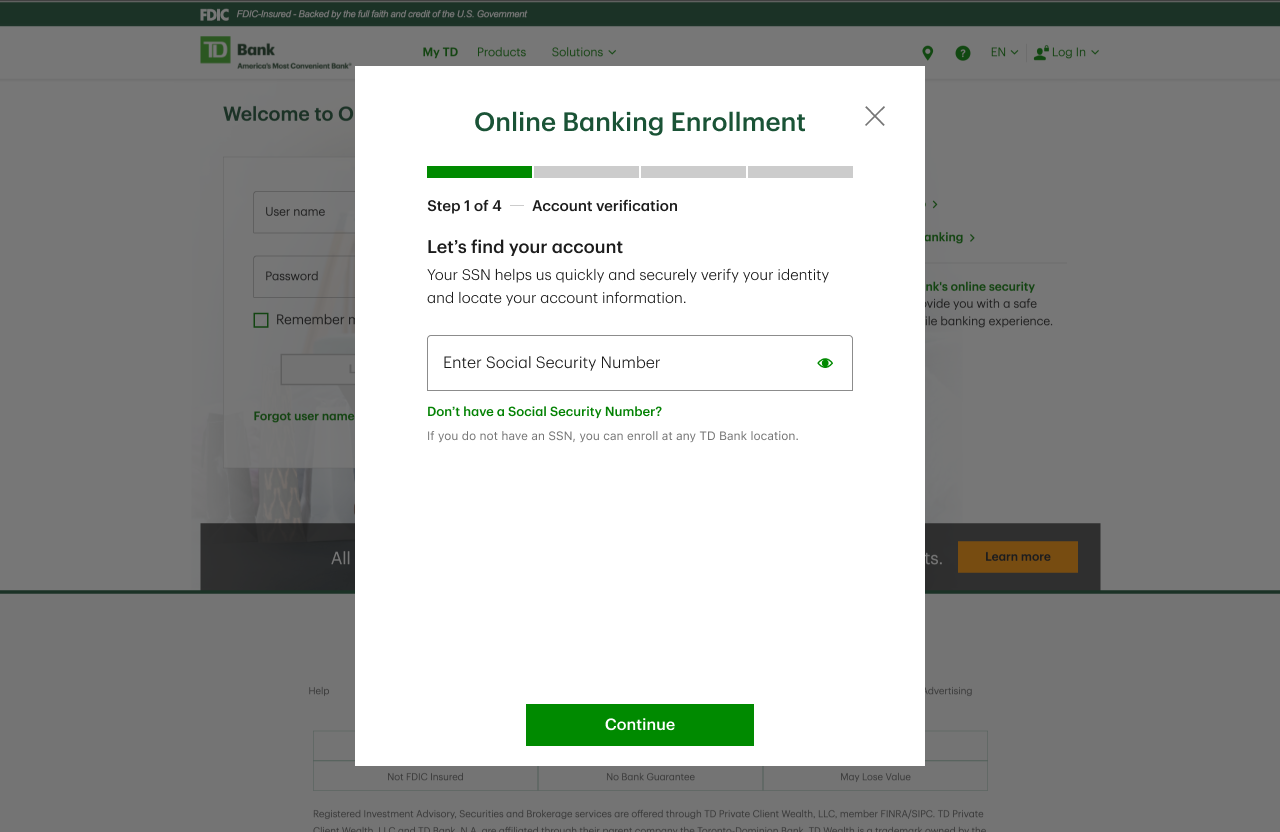This screenshot has width=1280, height=832.
Task: Check the Remember me checkbox
Action: click(261, 320)
